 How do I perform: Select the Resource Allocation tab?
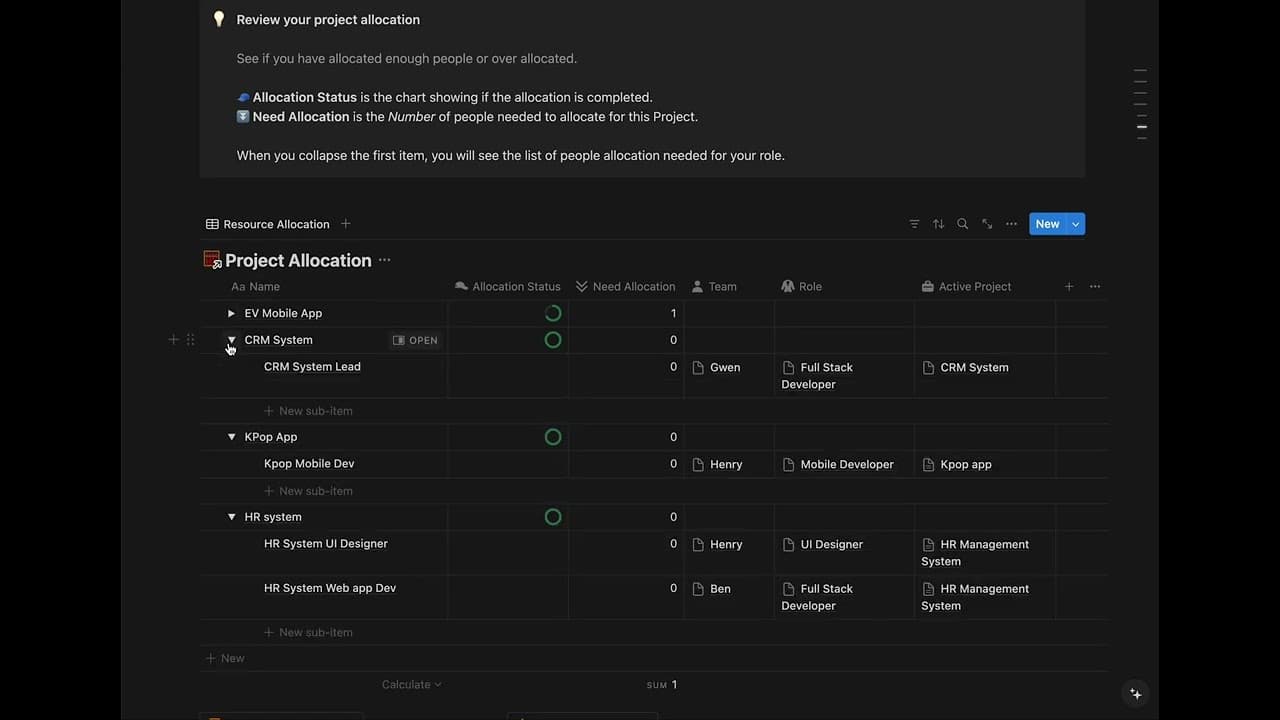pyautogui.click(x=267, y=224)
